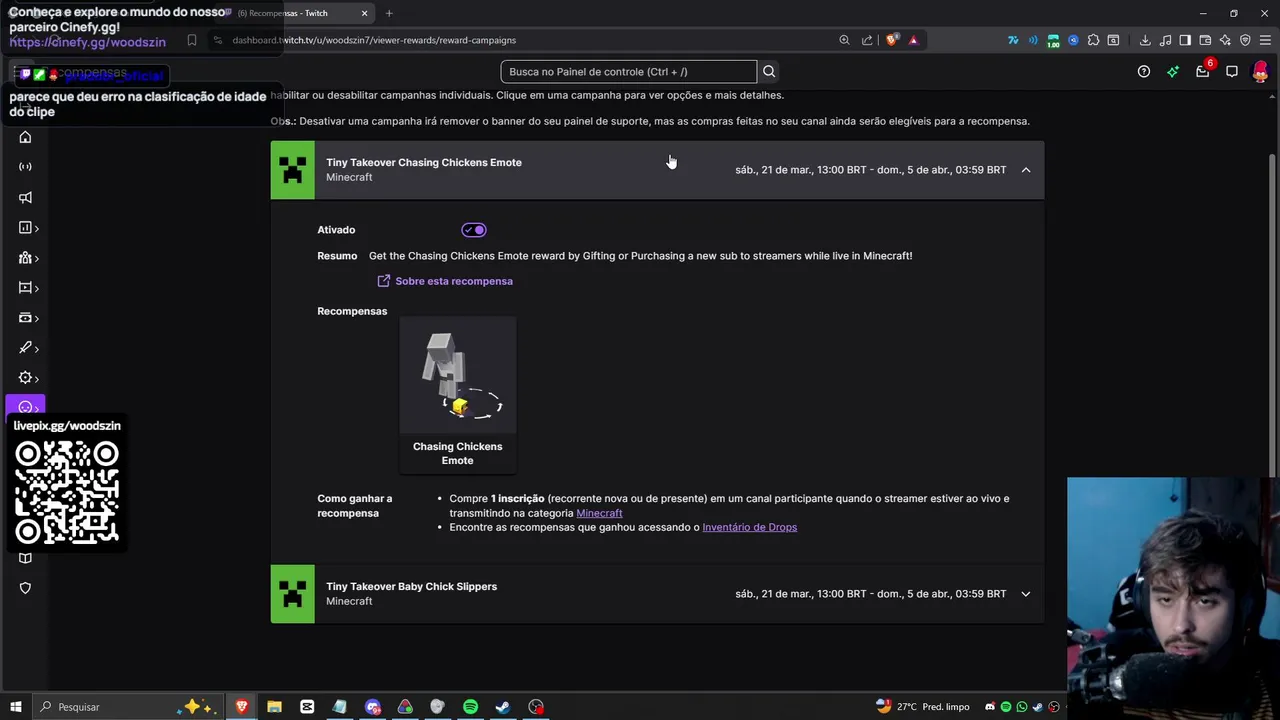Click the Windows Start button

(x=15, y=707)
